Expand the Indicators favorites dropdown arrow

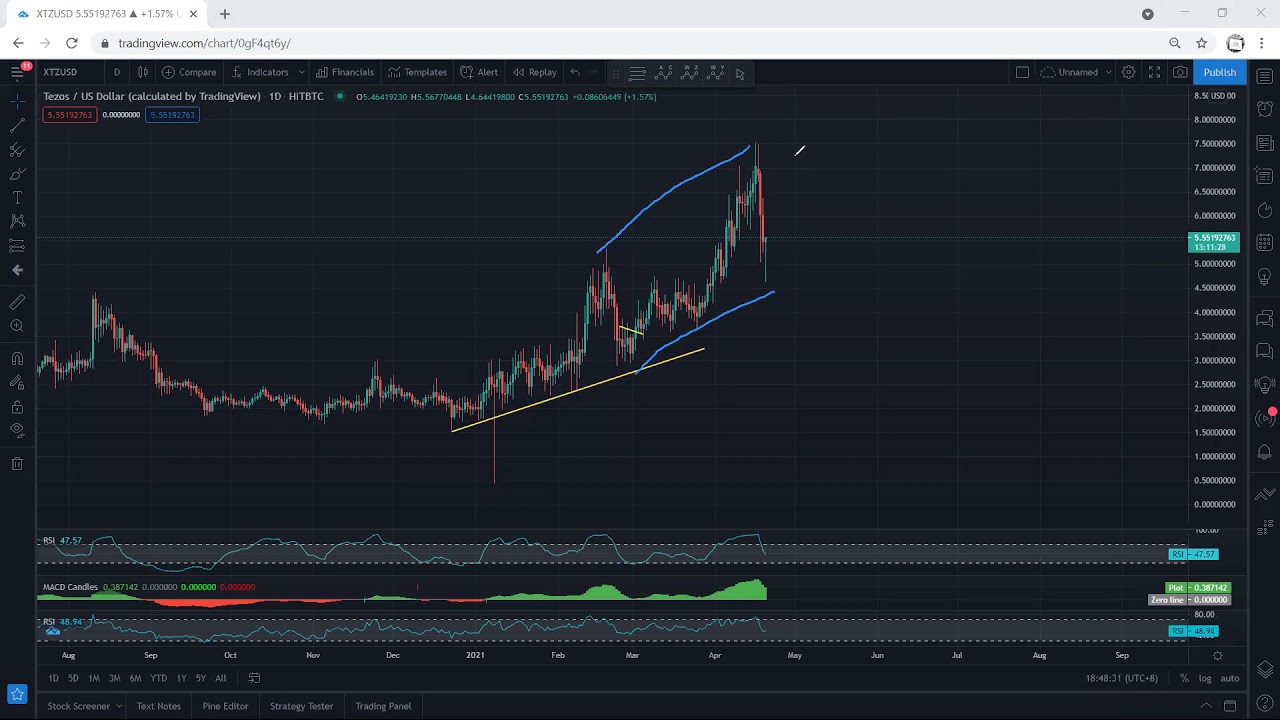click(x=301, y=72)
